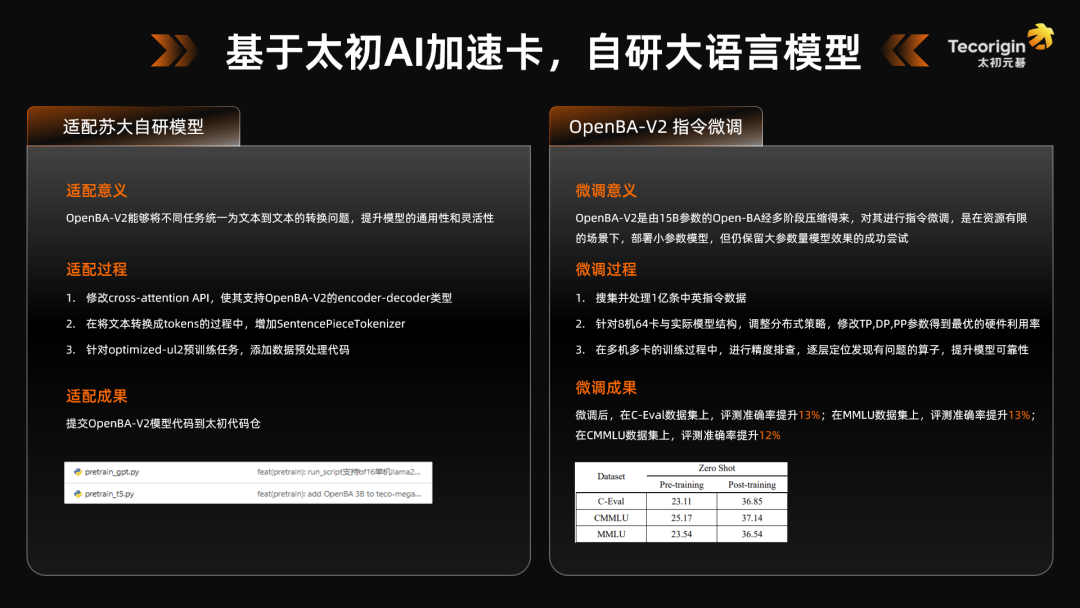Click the Python icon beside pretrain_t5.py
This screenshot has height=608, width=1080.
[76, 493]
